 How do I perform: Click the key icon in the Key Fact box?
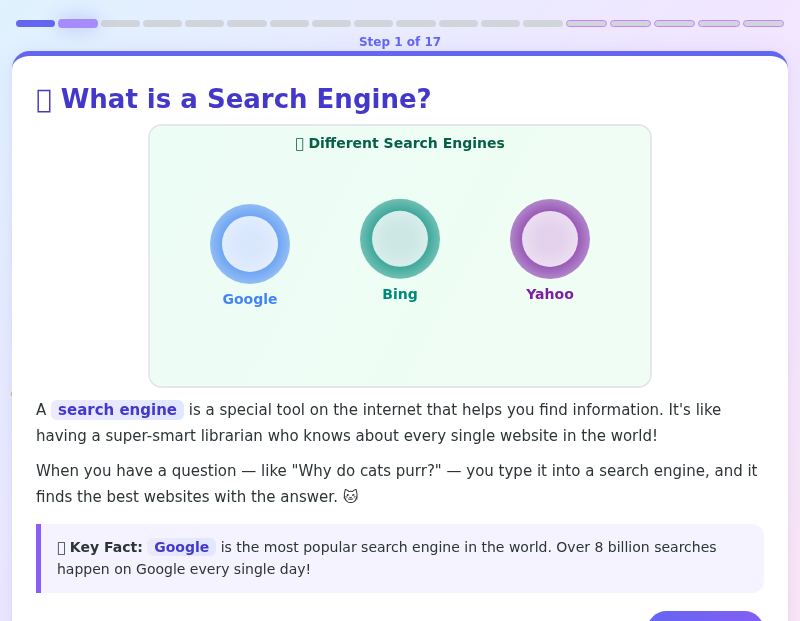pos(60,547)
